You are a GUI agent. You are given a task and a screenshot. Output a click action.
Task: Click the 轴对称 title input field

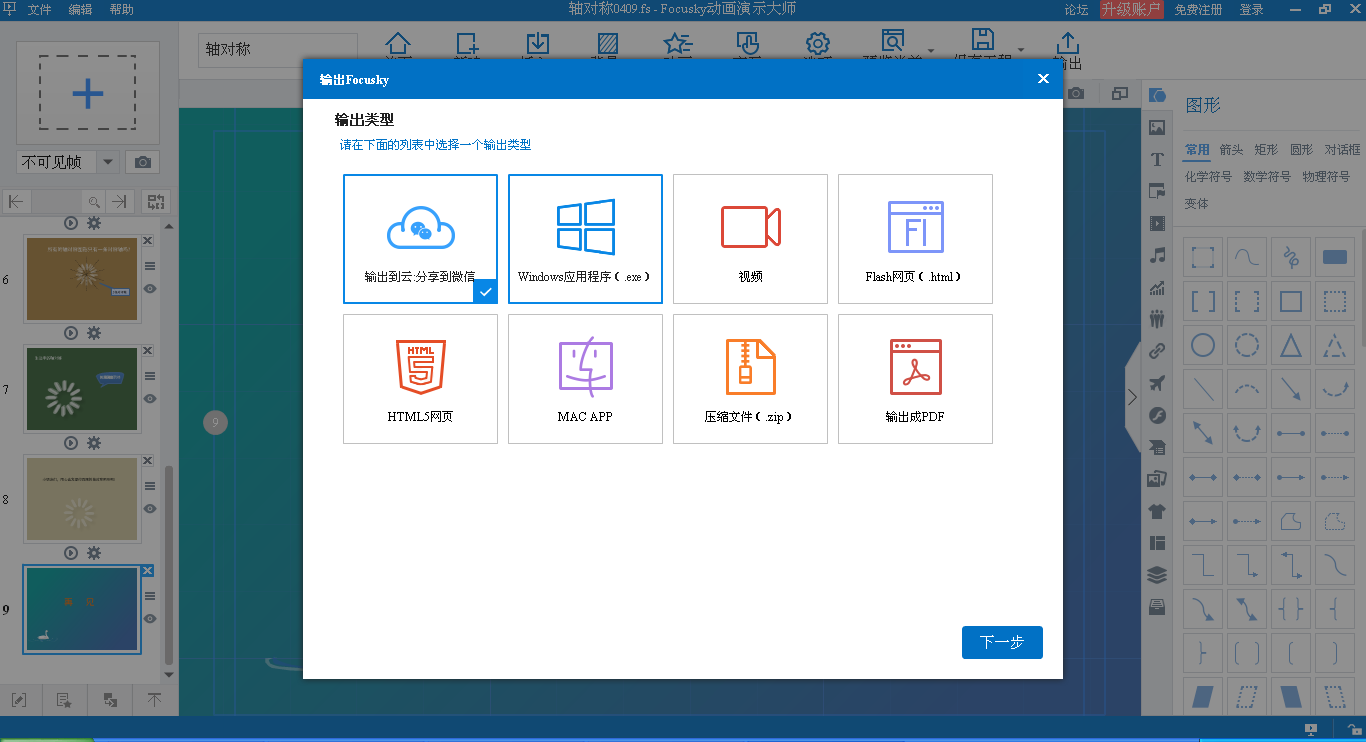(x=278, y=50)
